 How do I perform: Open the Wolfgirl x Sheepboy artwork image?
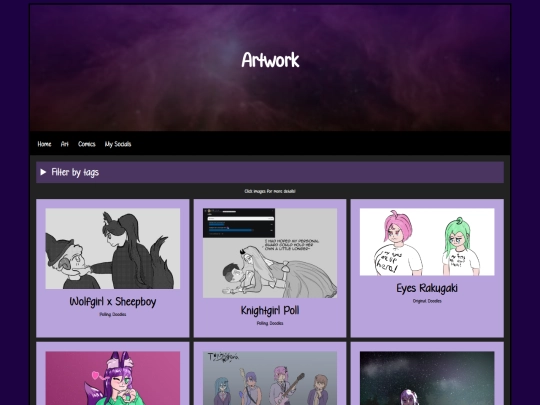[x=113, y=248]
